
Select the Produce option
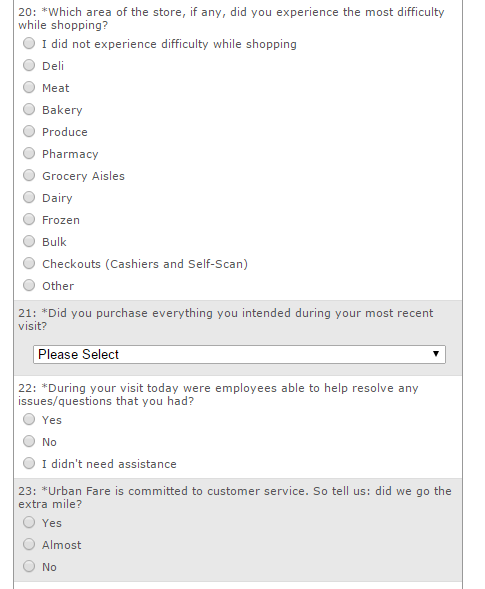[29, 131]
